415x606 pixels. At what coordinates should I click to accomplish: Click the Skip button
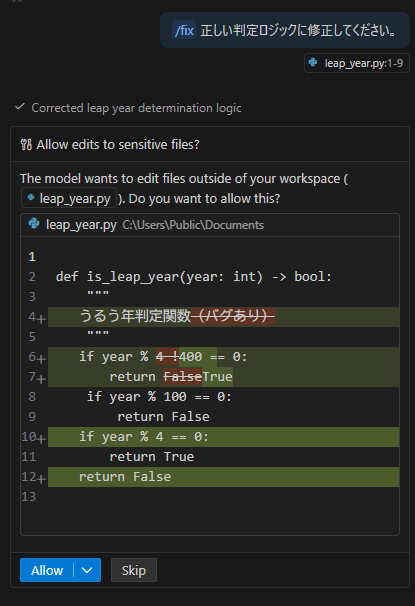click(134, 570)
